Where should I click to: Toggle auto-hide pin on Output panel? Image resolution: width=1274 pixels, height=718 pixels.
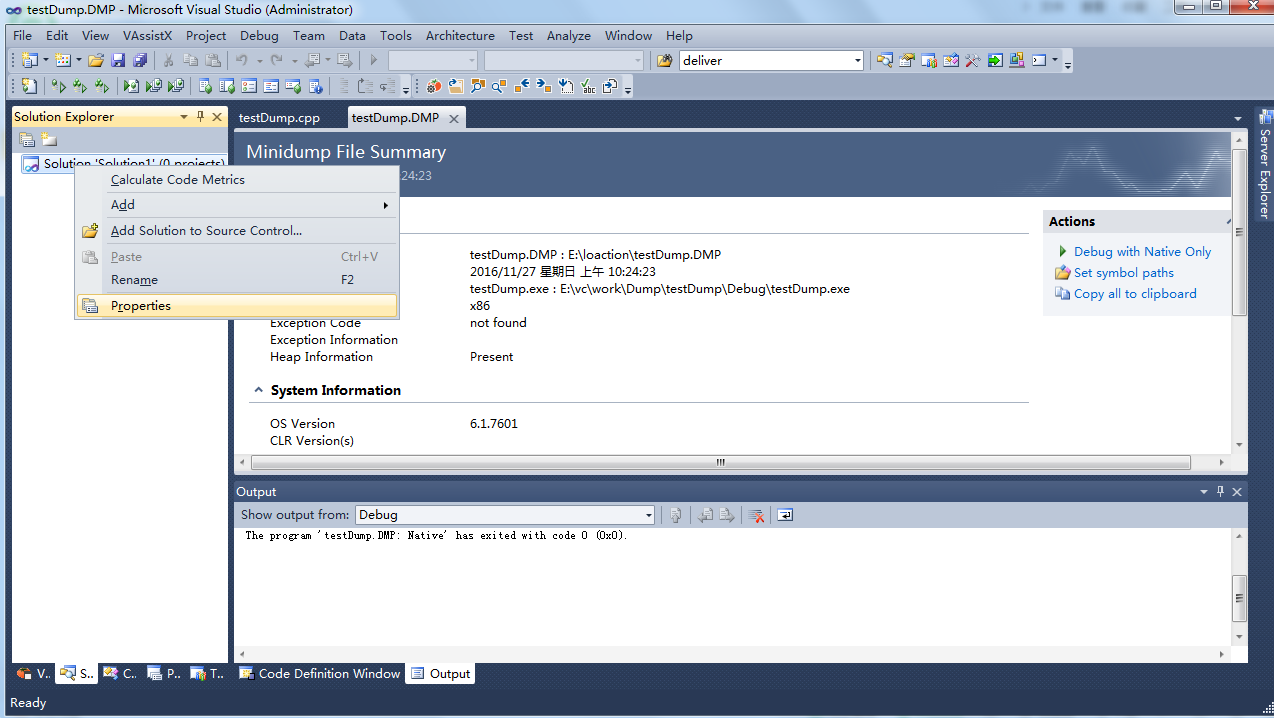tap(1221, 492)
